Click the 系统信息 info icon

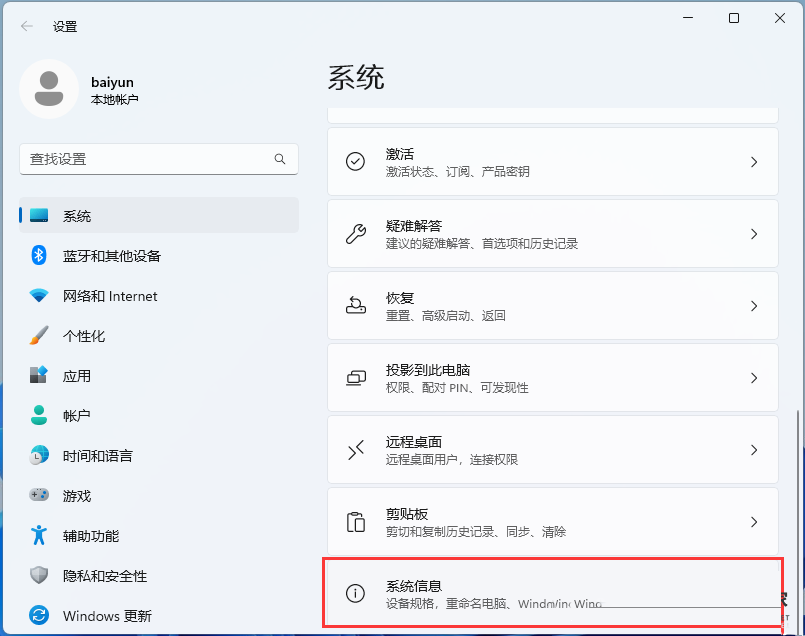pos(355,593)
